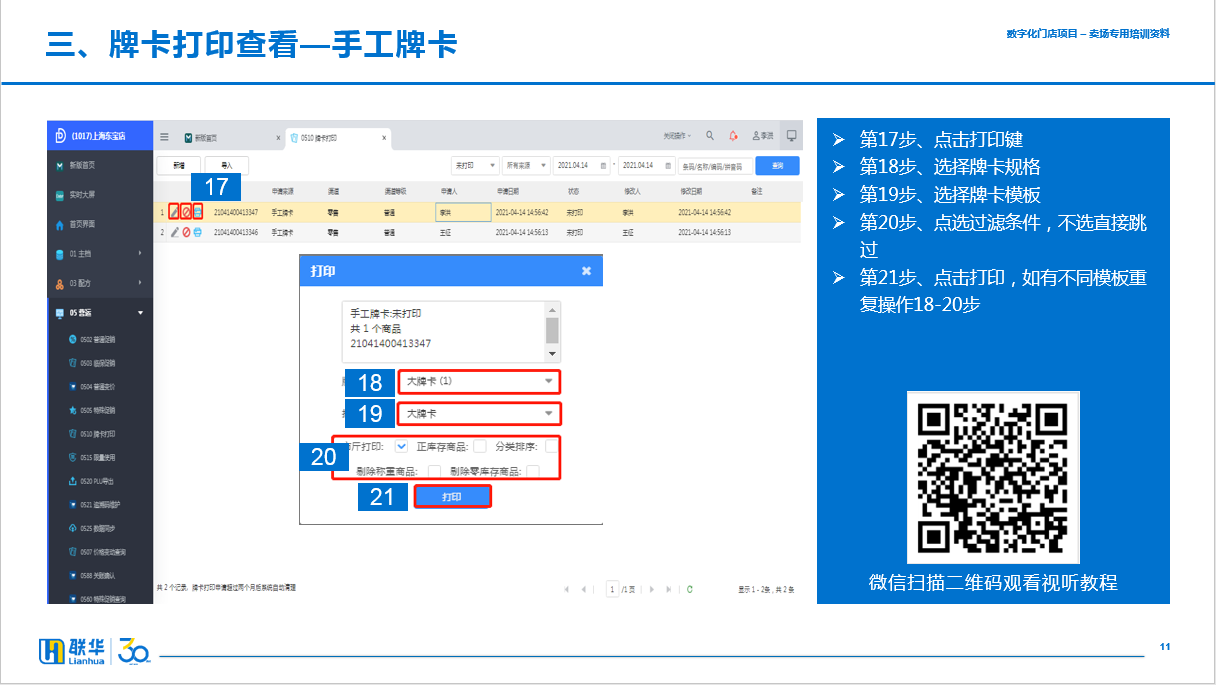Open 0588 关联确认 in sidebar

100,575
